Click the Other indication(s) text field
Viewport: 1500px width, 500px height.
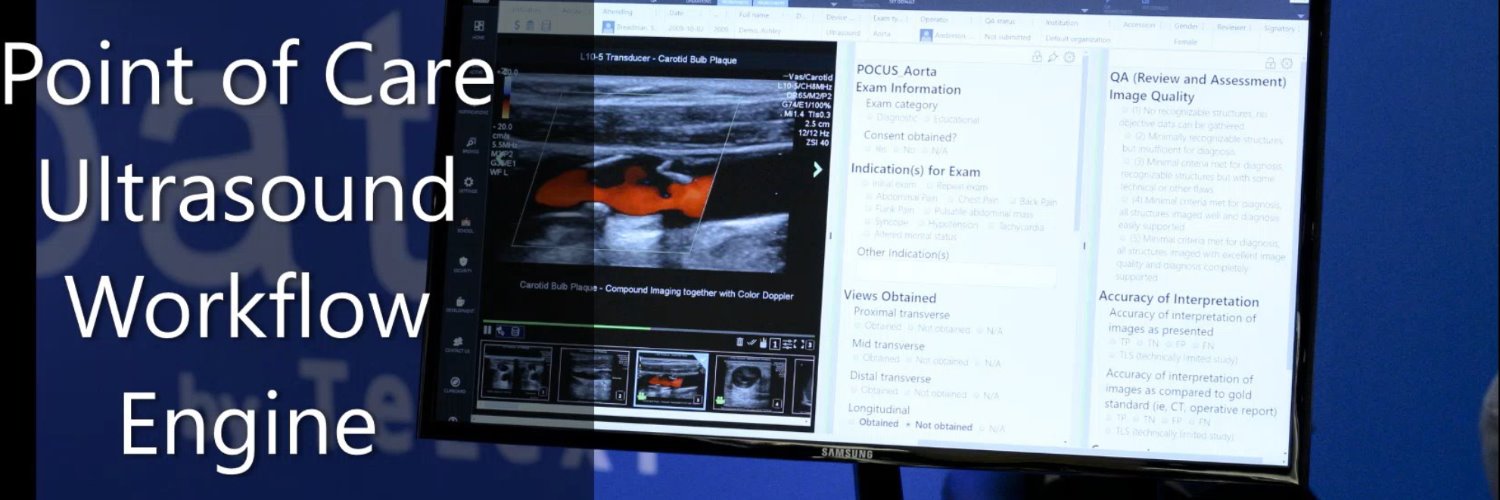(x=957, y=275)
